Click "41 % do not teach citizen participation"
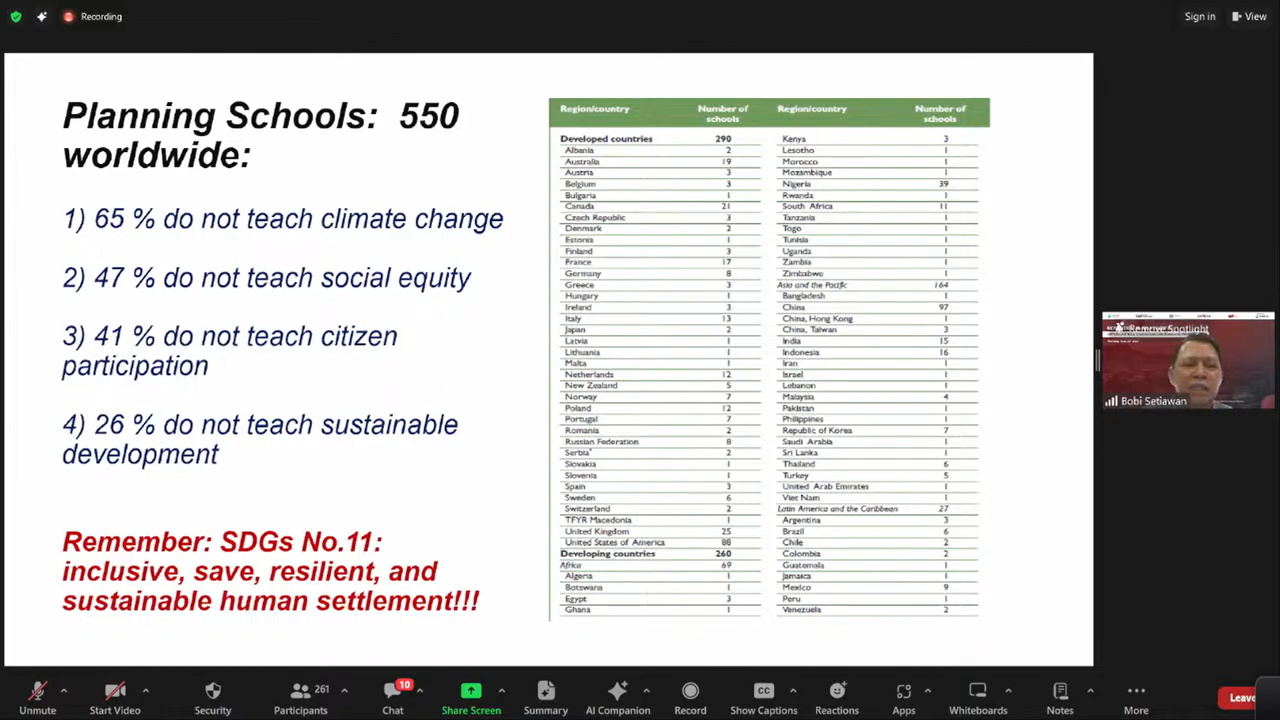The height and width of the screenshot is (720, 1280). (230, 351)
